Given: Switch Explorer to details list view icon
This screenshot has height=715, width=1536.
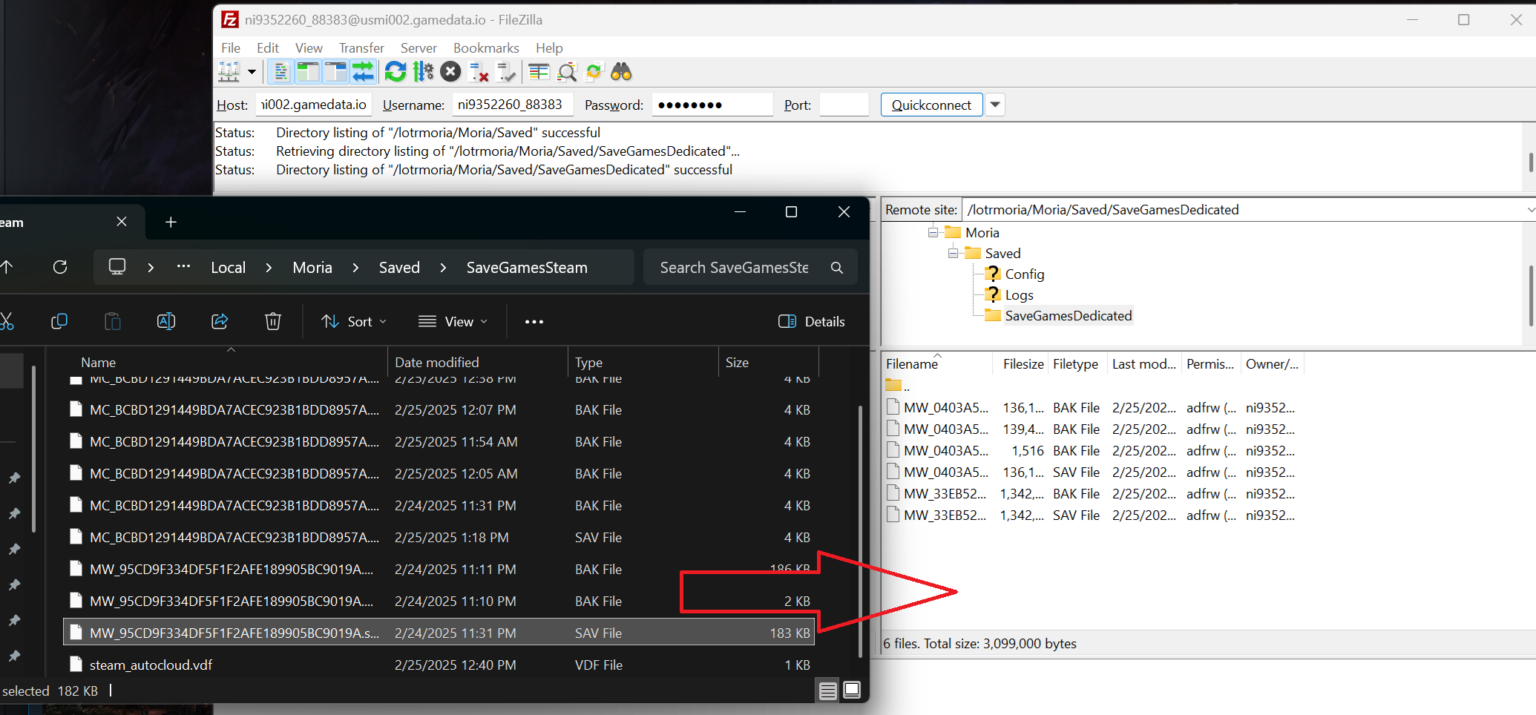Looking at the screenshot, I should [828, 690].
